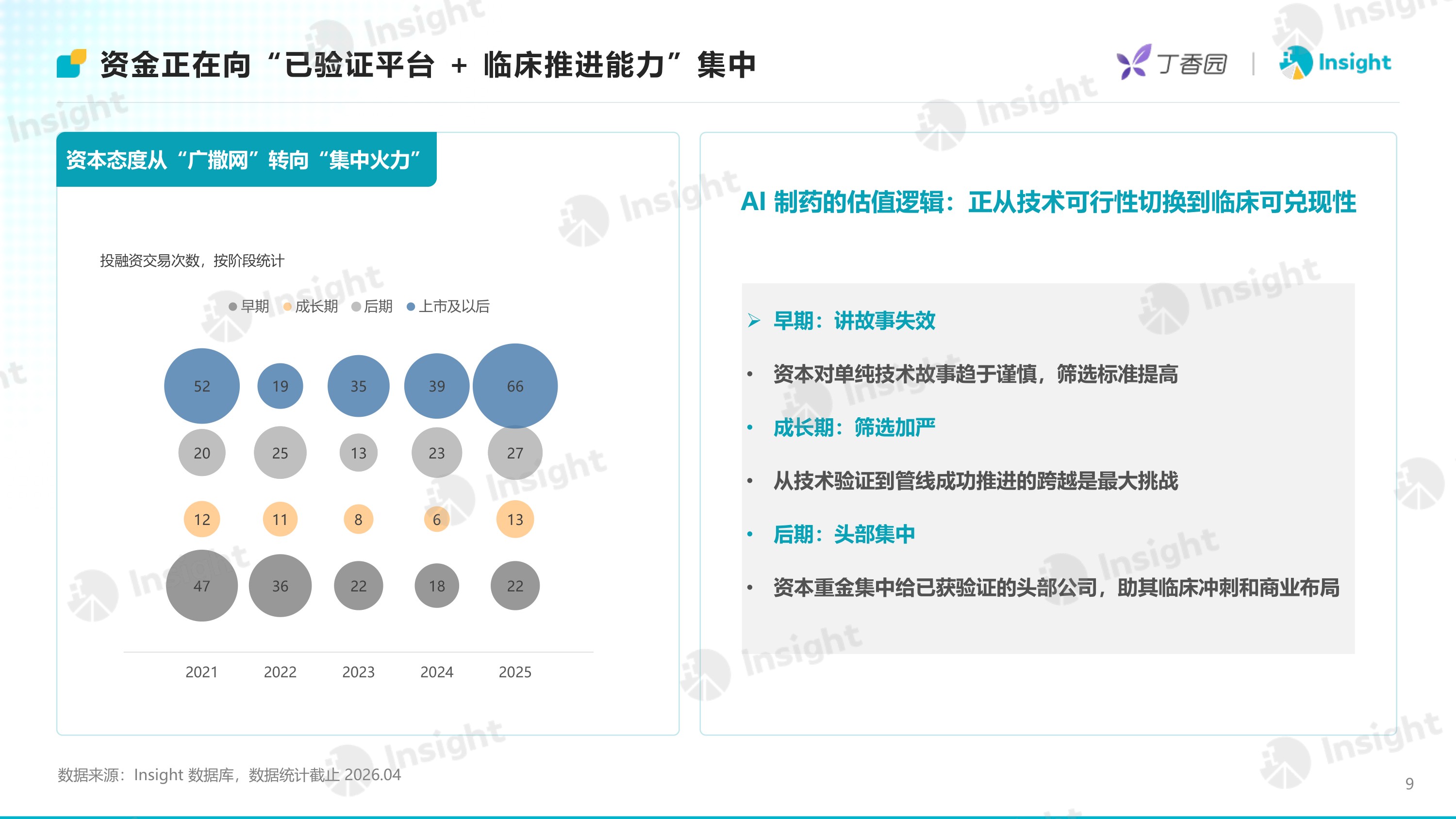This screenshot has width=1456, height=819.
Task: Click the arrow bullet before 早期：讲故事失效
Action: [x=754, y=321]
